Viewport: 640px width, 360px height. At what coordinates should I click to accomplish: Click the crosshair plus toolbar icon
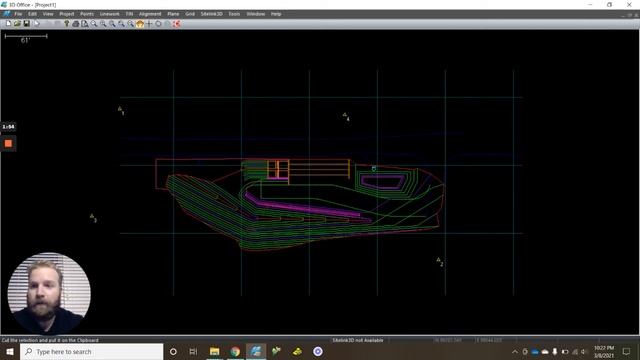[x=149, y=24]
